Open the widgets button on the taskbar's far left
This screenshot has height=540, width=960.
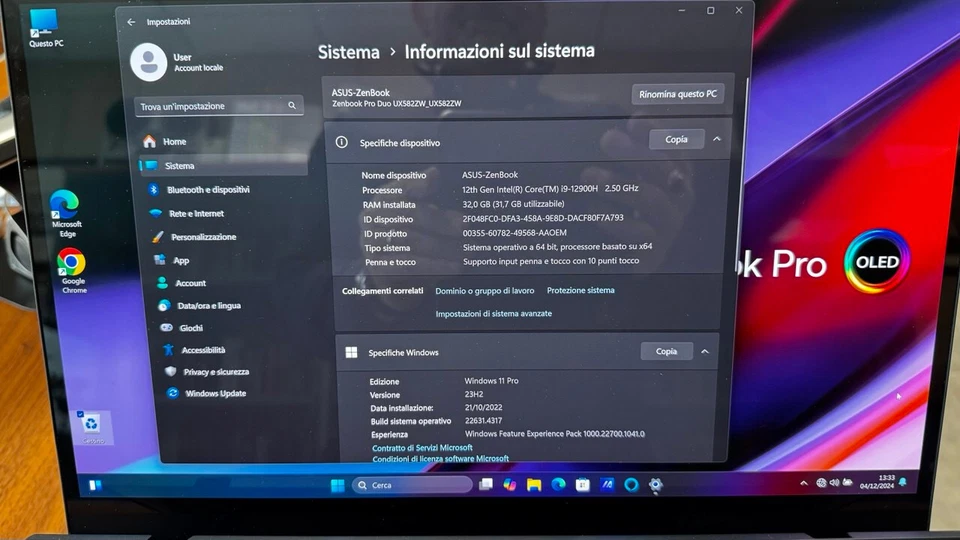coord(95,486)
